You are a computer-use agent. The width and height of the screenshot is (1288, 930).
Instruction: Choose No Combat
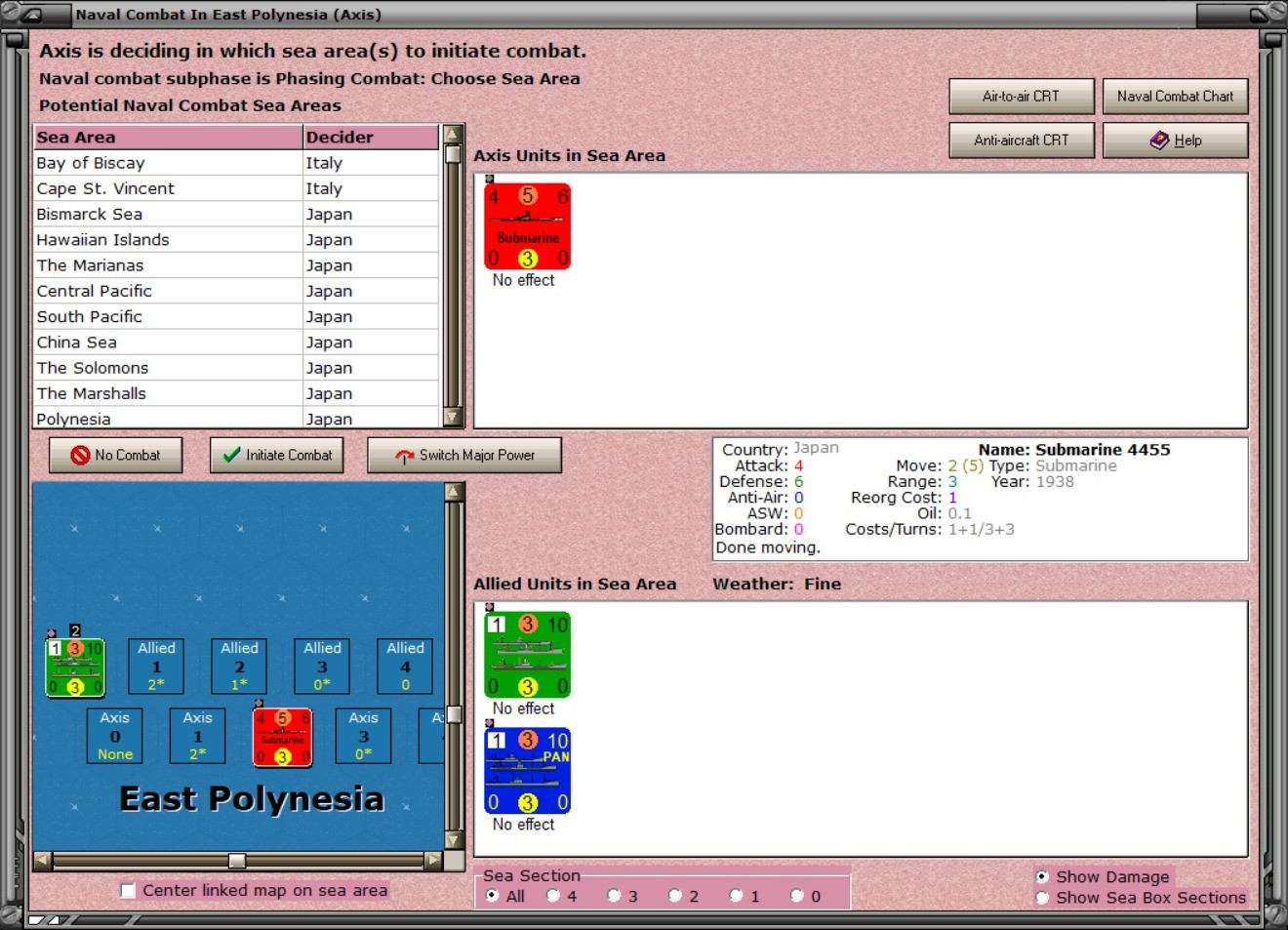[x=116, y=456]
